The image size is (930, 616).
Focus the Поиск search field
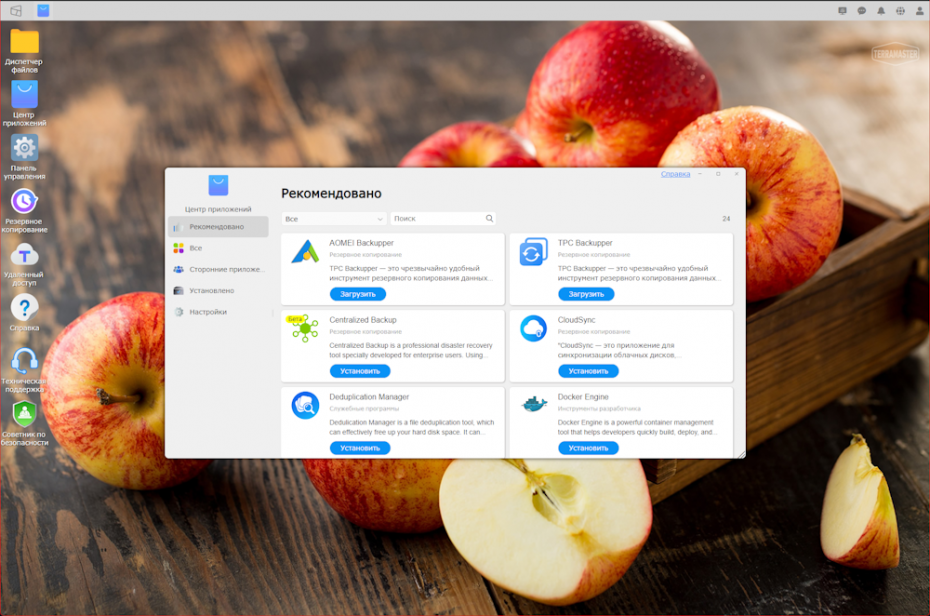tap(443, 219)
